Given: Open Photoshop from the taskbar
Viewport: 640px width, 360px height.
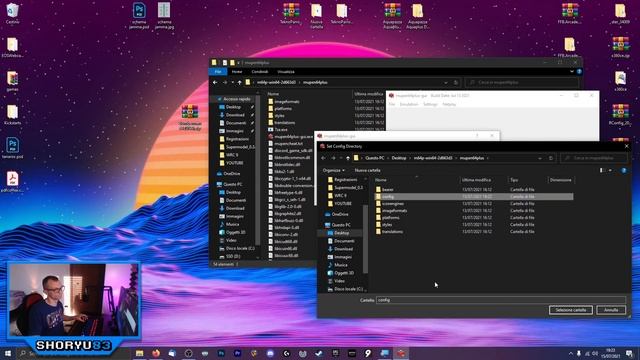Looking at the screenshot, I should pyautogui.click(x=221, y=353).
